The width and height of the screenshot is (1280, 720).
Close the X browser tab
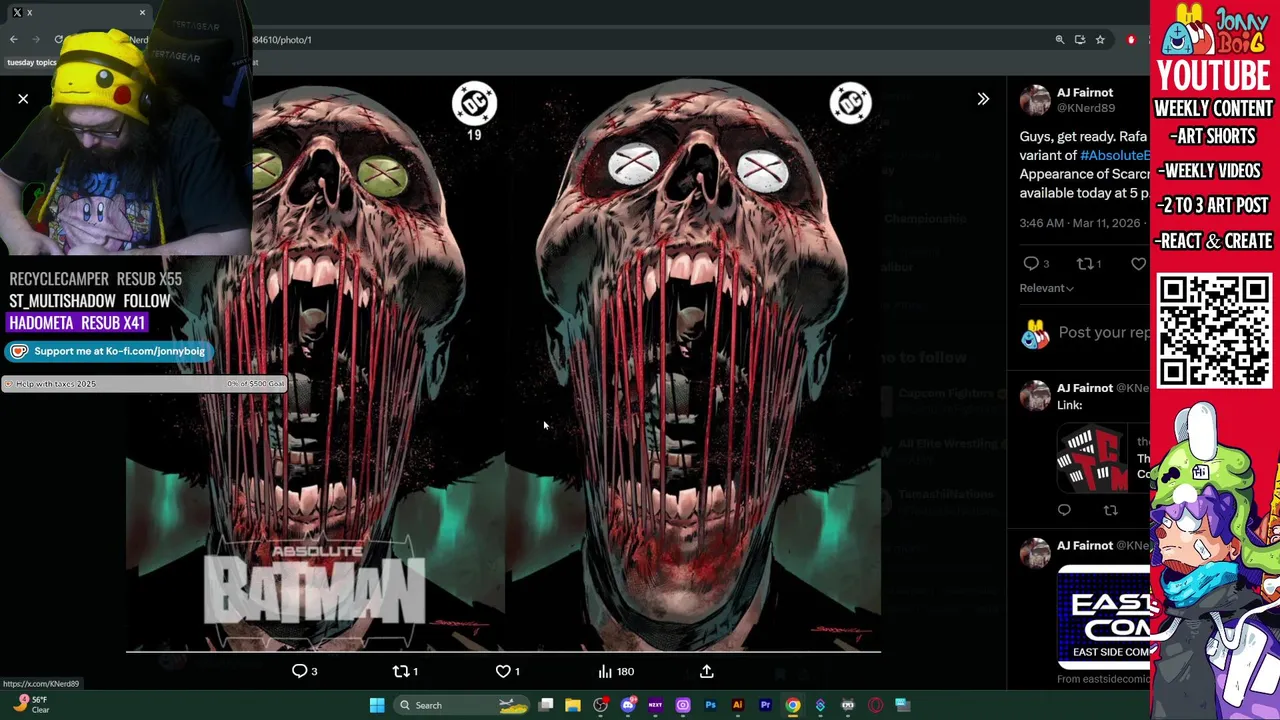142,12
